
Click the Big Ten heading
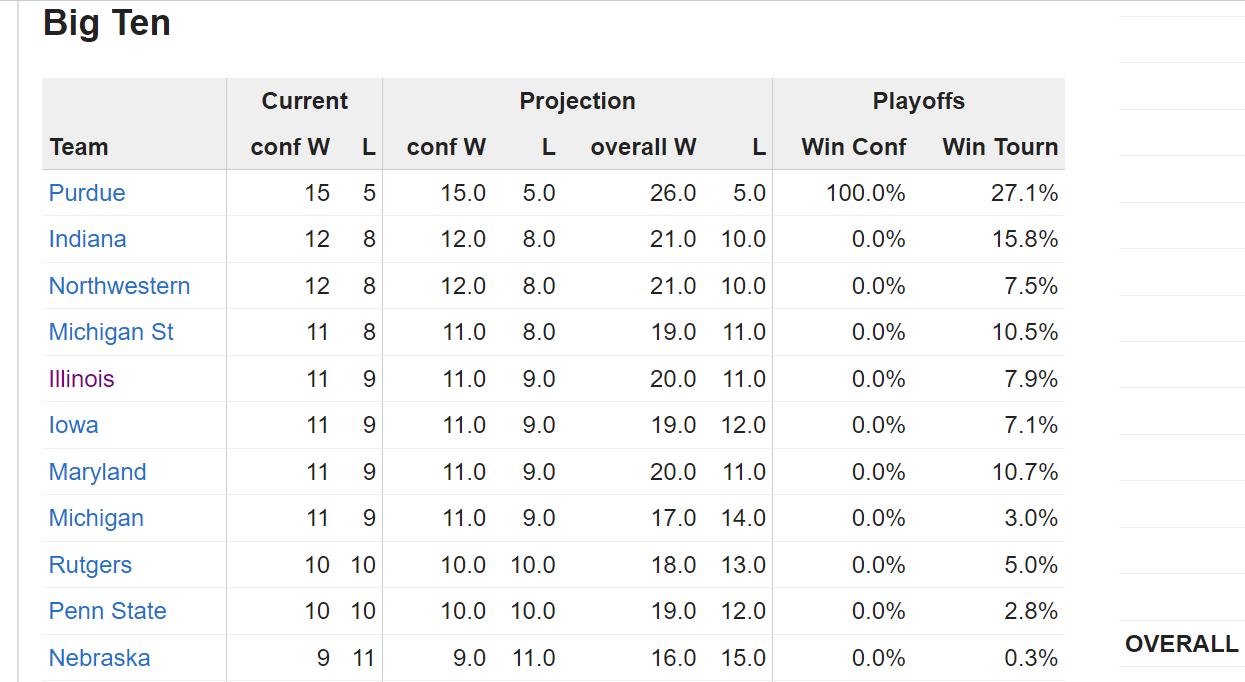coord(107,23)
